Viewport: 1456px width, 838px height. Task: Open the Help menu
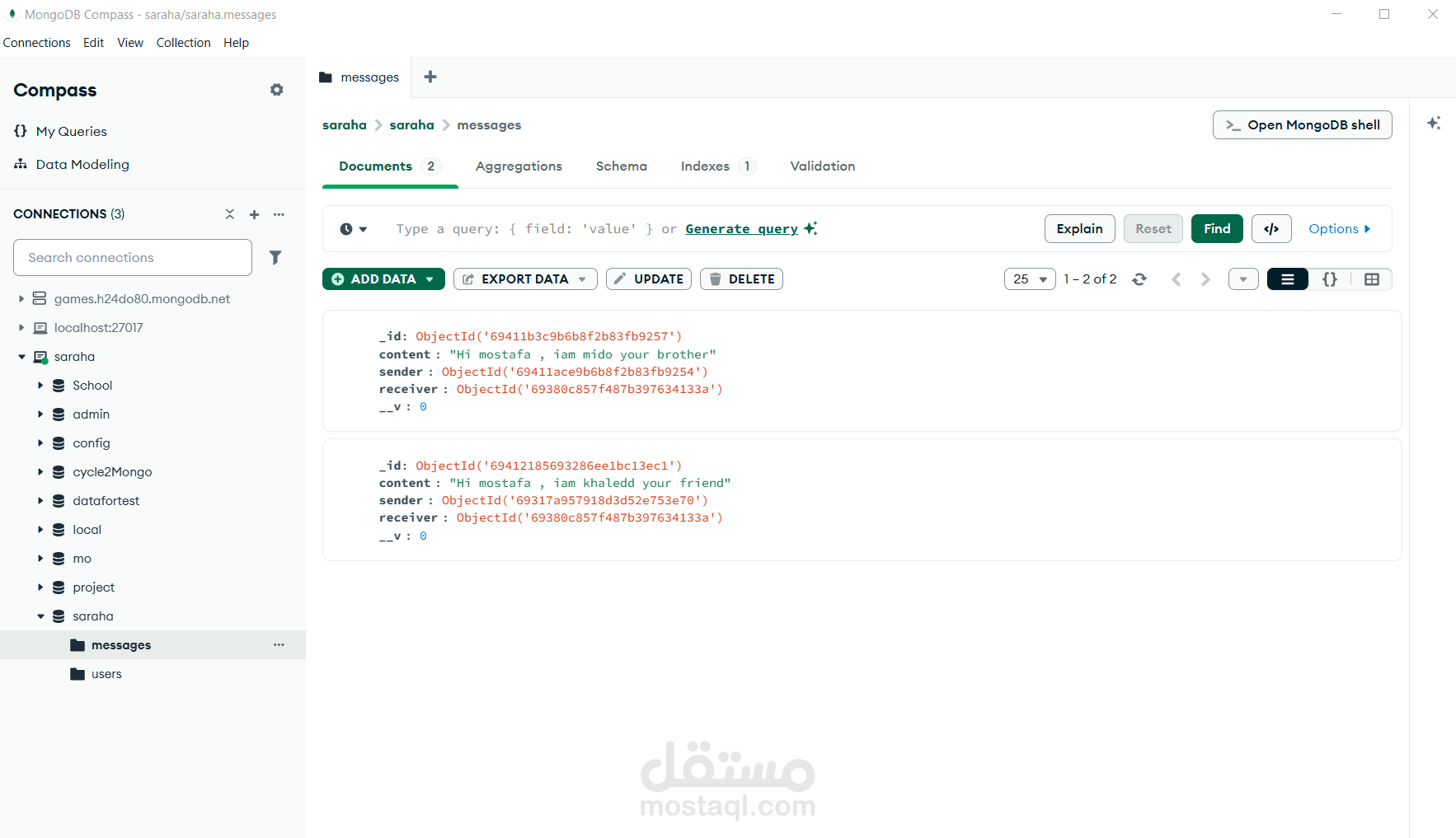(x=236, y=43)
